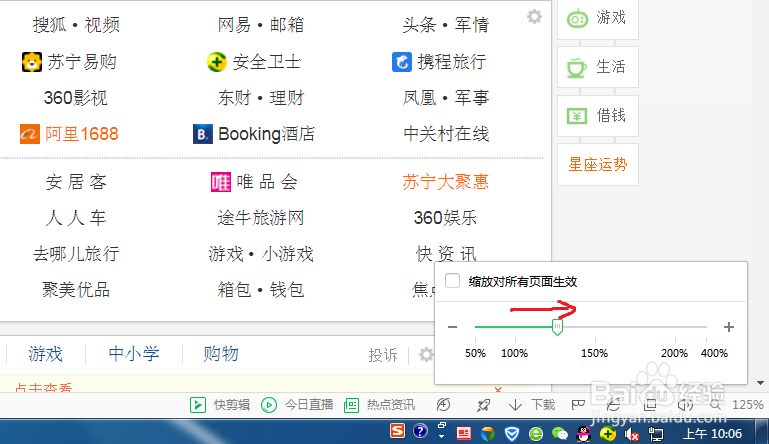Open 游戏 in the right sidebar
This screenshot has height=444, width=769.
coord(597,18)
